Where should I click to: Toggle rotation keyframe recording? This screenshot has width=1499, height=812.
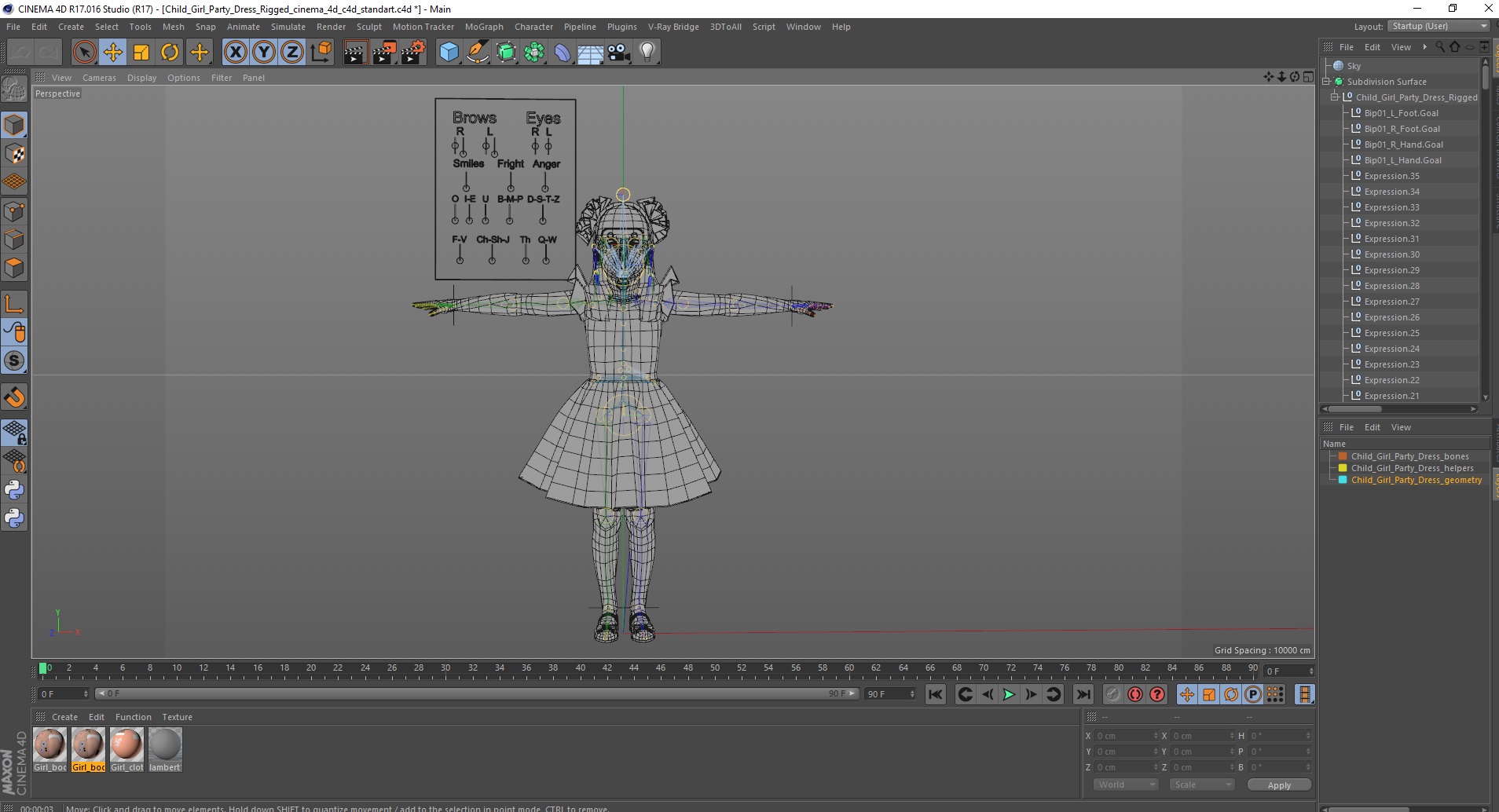point(1231,694)
